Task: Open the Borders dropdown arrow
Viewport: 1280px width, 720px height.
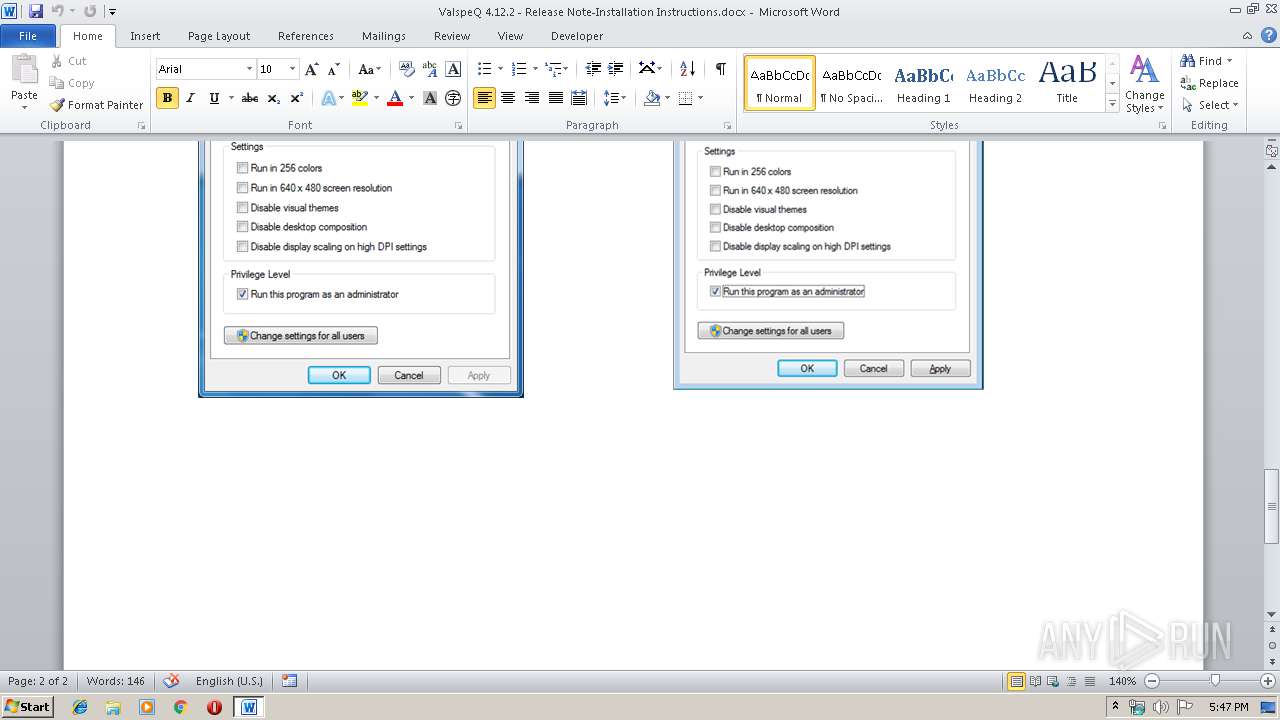Action: point(700,98)
